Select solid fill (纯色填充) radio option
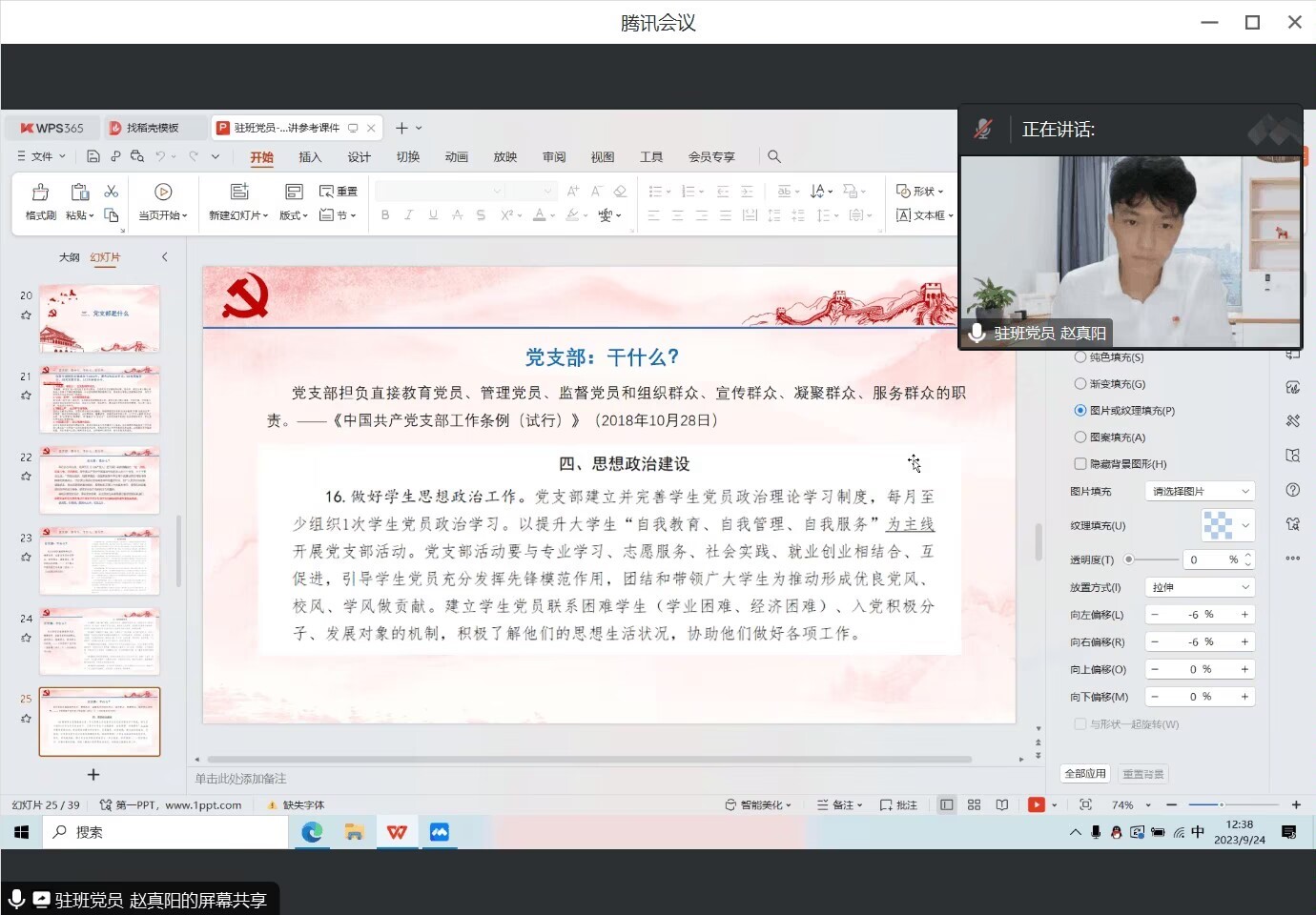Screen dimensions: 1316x915 [x=1080, y=357]
